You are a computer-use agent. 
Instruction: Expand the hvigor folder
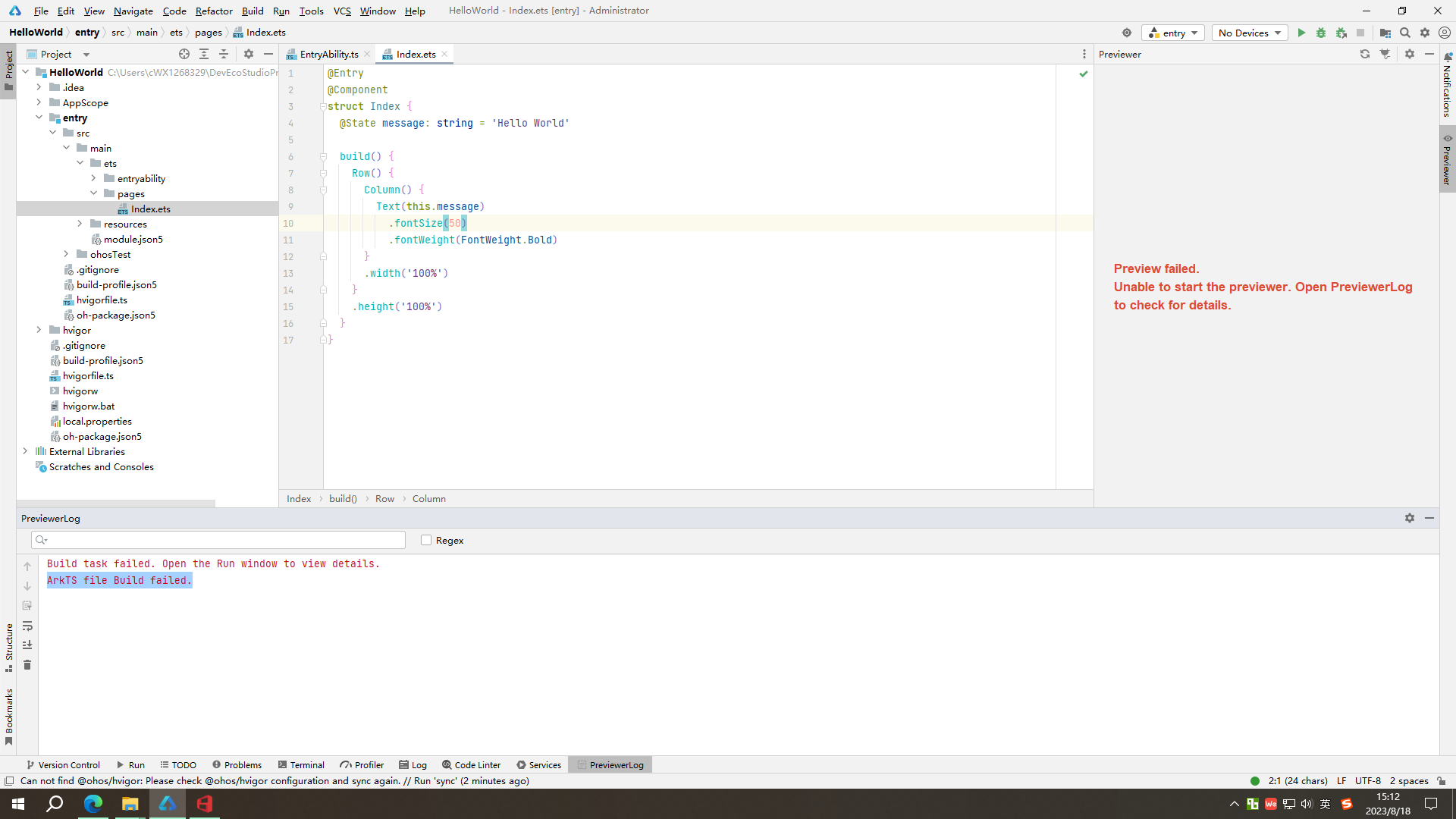point(39,330)
